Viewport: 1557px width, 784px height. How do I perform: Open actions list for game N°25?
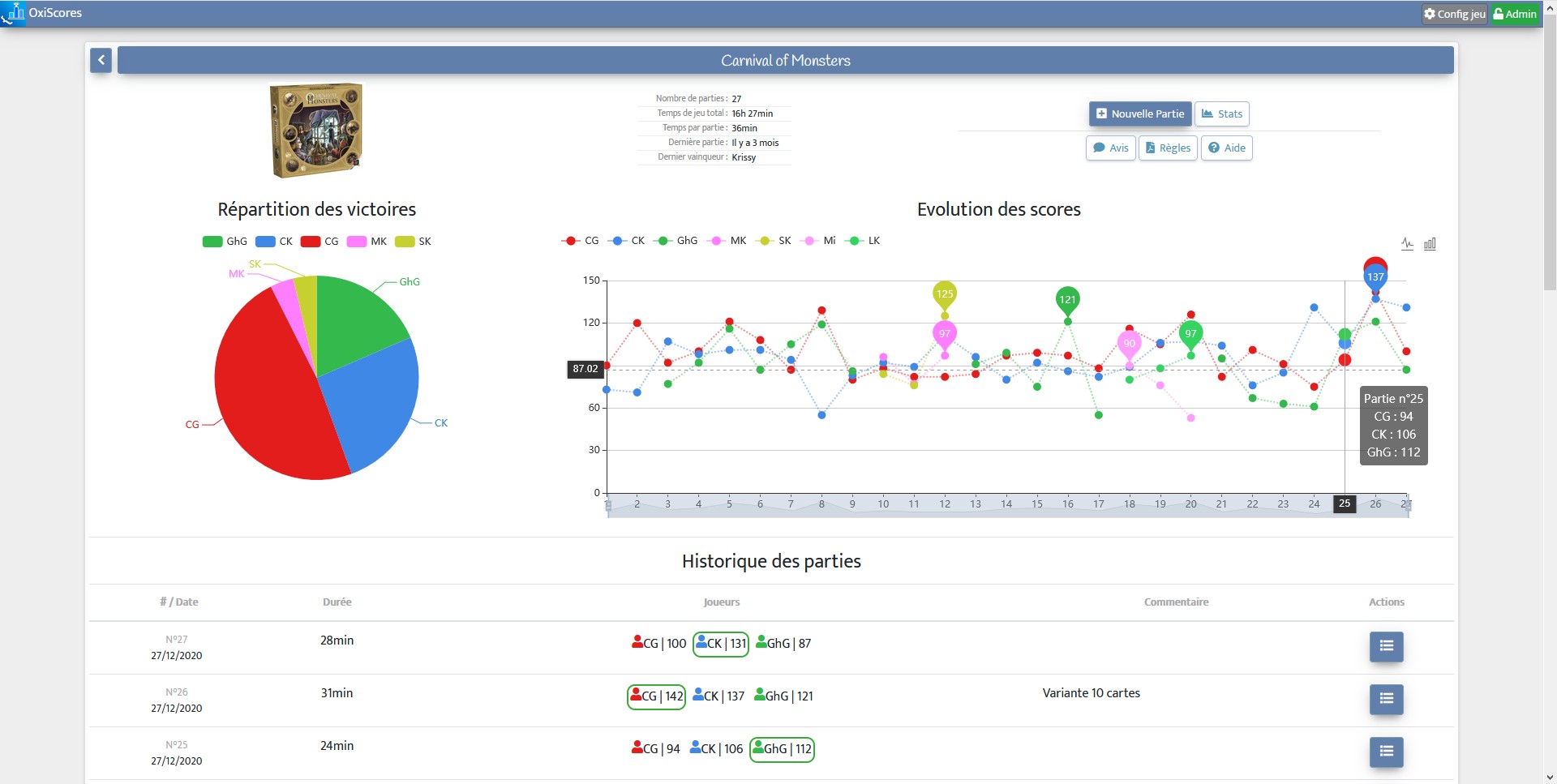click(1387, 752)
